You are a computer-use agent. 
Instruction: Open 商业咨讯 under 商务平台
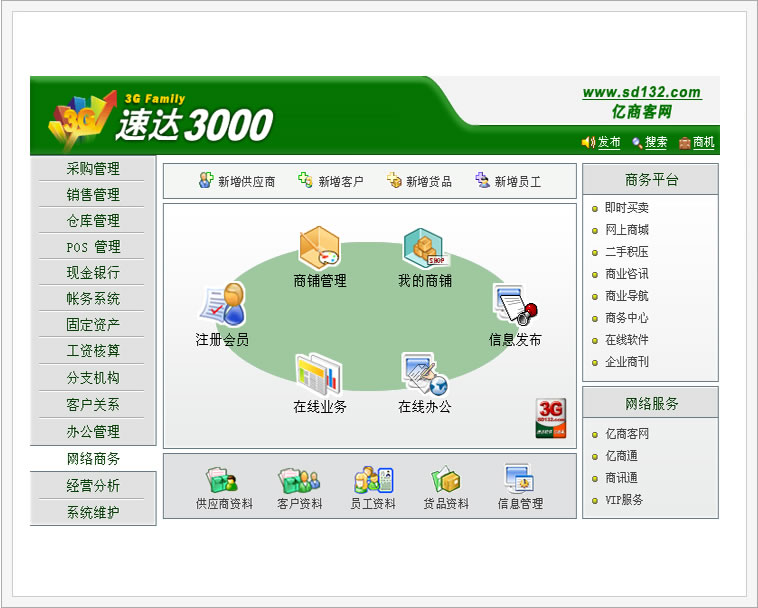pos(627,274)
